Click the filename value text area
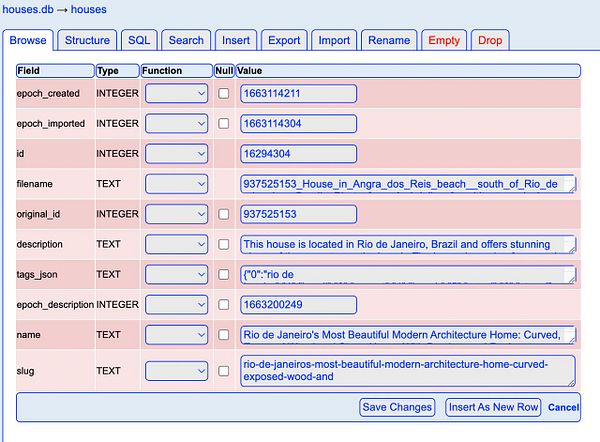Image resolution: width=600 pixels, height=442 pixels. click(x=408, y=184)
